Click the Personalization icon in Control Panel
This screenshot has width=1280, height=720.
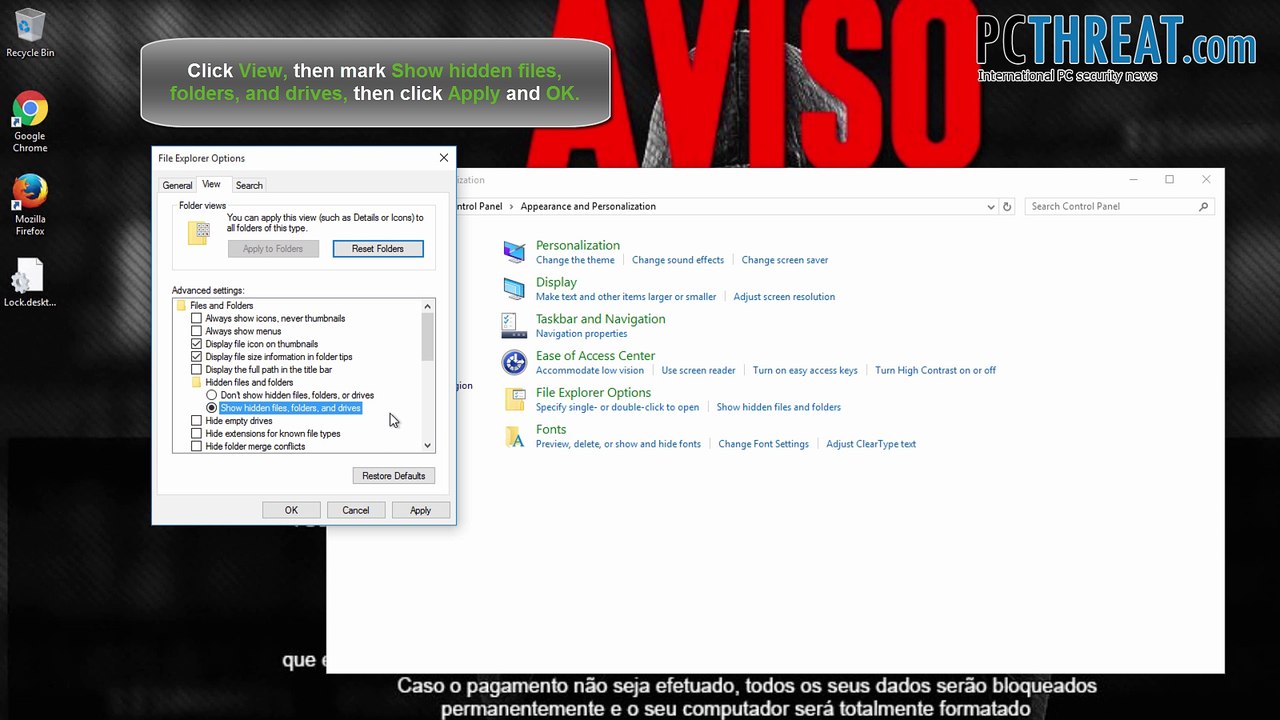click(x=514, y=252)
